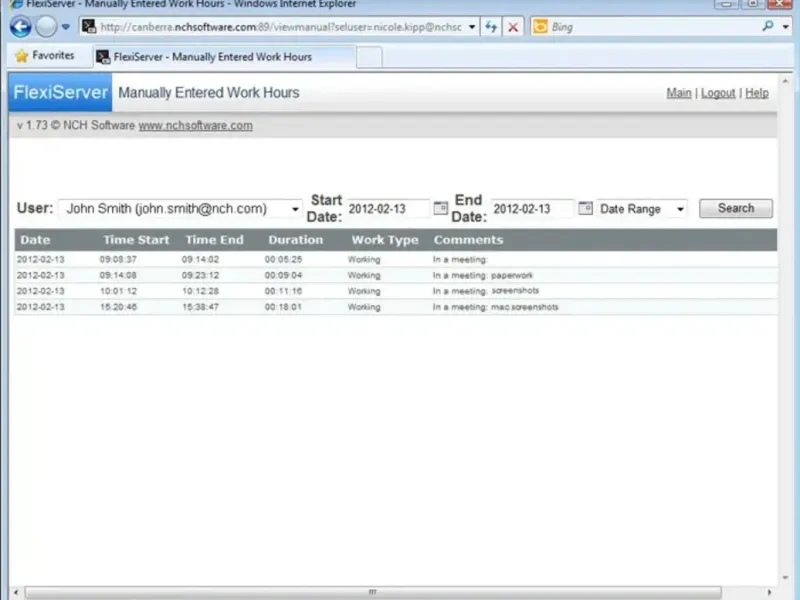Image resolution: width=800 pixels, height=600 pixels.
Task: Click the vertical scrollbar down arrow
Action: pos(785,578)
